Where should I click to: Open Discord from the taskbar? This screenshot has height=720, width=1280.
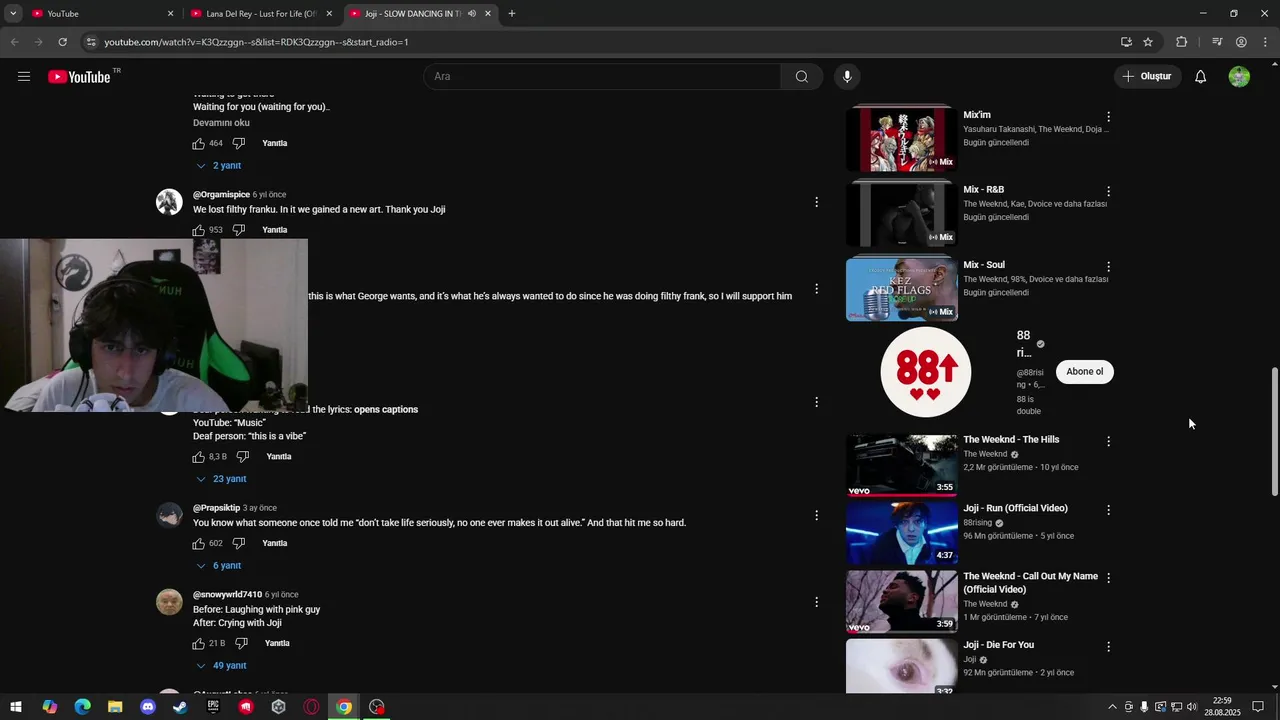click(148, 707)
